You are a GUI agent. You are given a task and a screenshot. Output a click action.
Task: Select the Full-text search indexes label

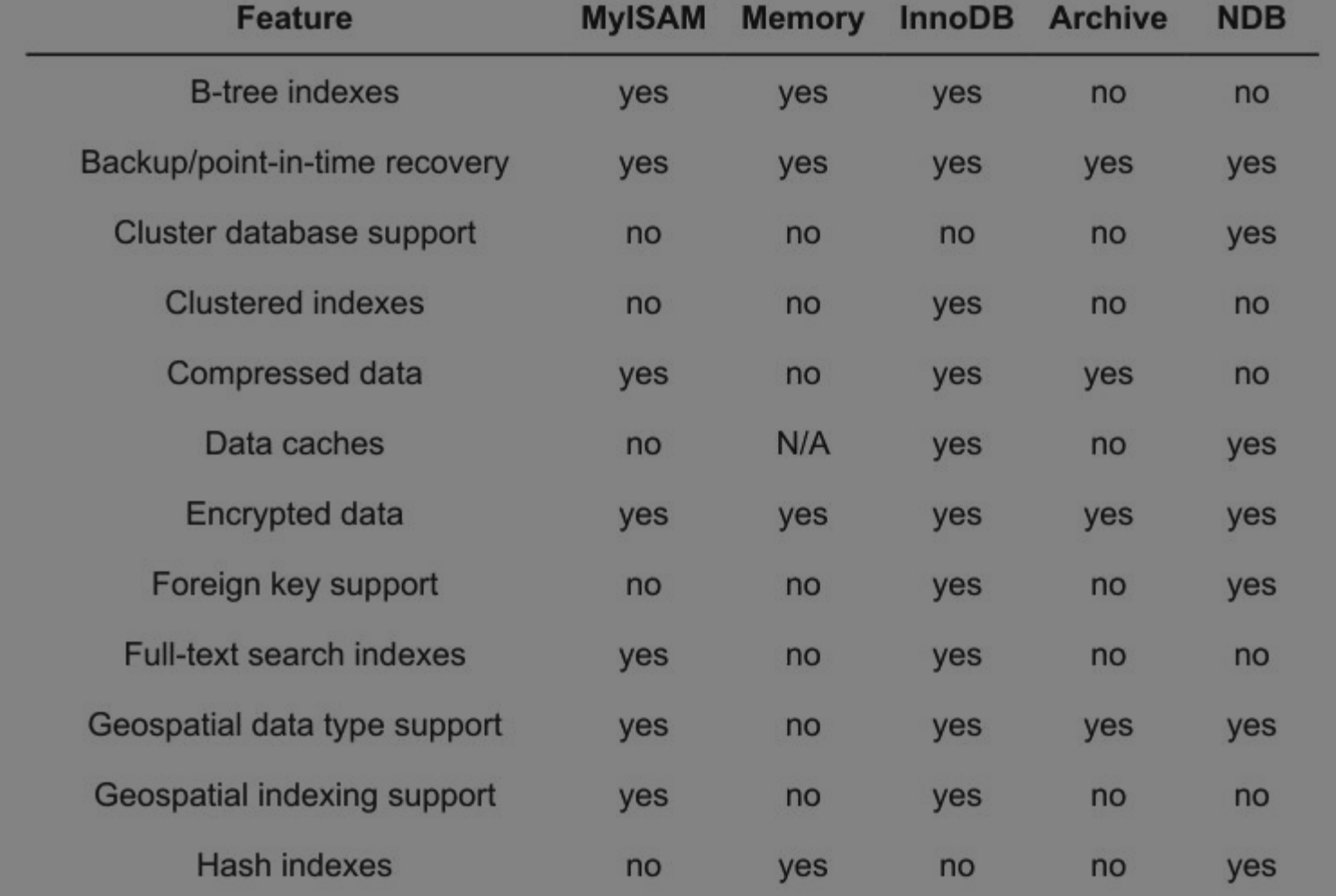[294, 654]
